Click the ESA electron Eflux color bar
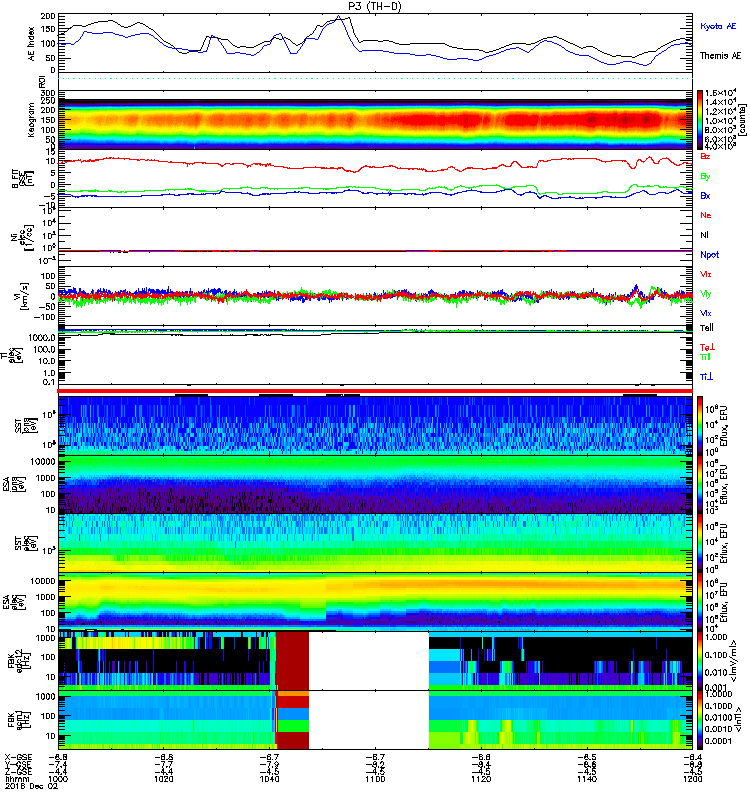 700,602
